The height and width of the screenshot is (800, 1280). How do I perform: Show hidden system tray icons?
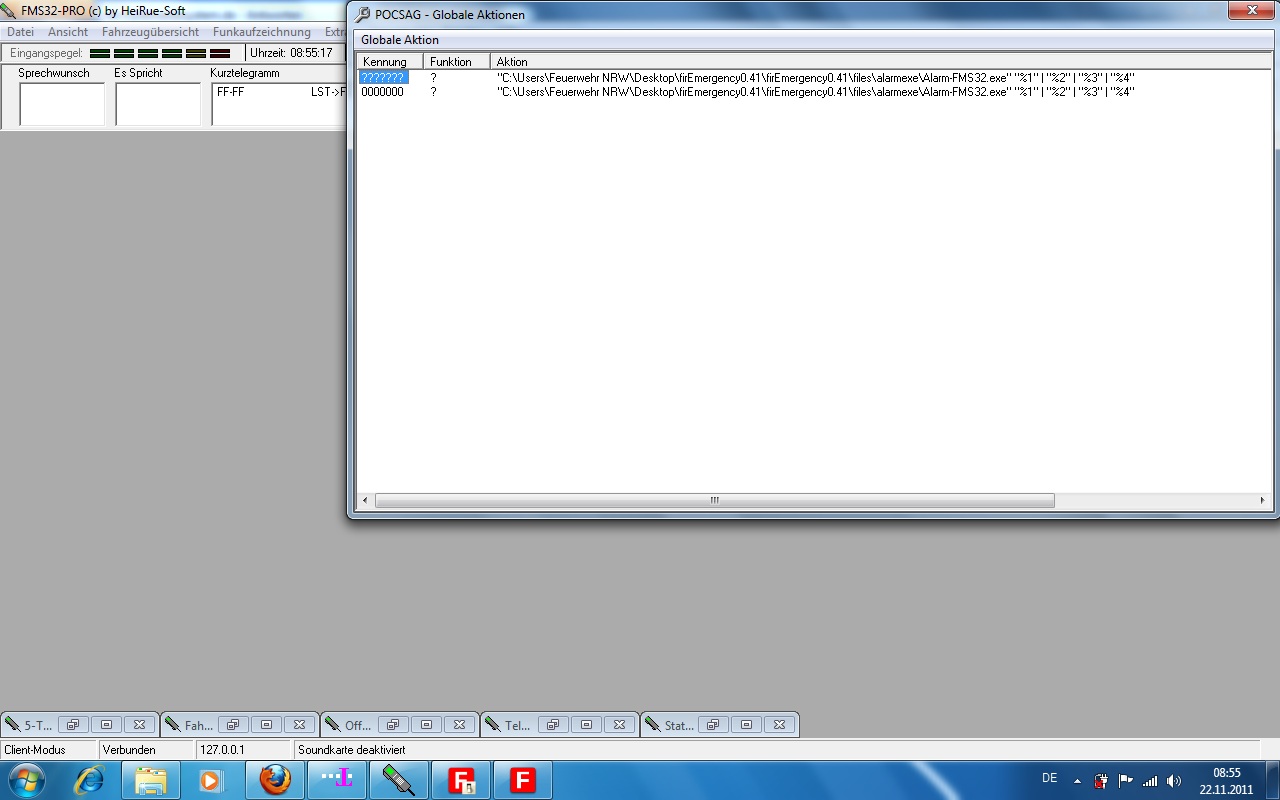click(1077, 781)
